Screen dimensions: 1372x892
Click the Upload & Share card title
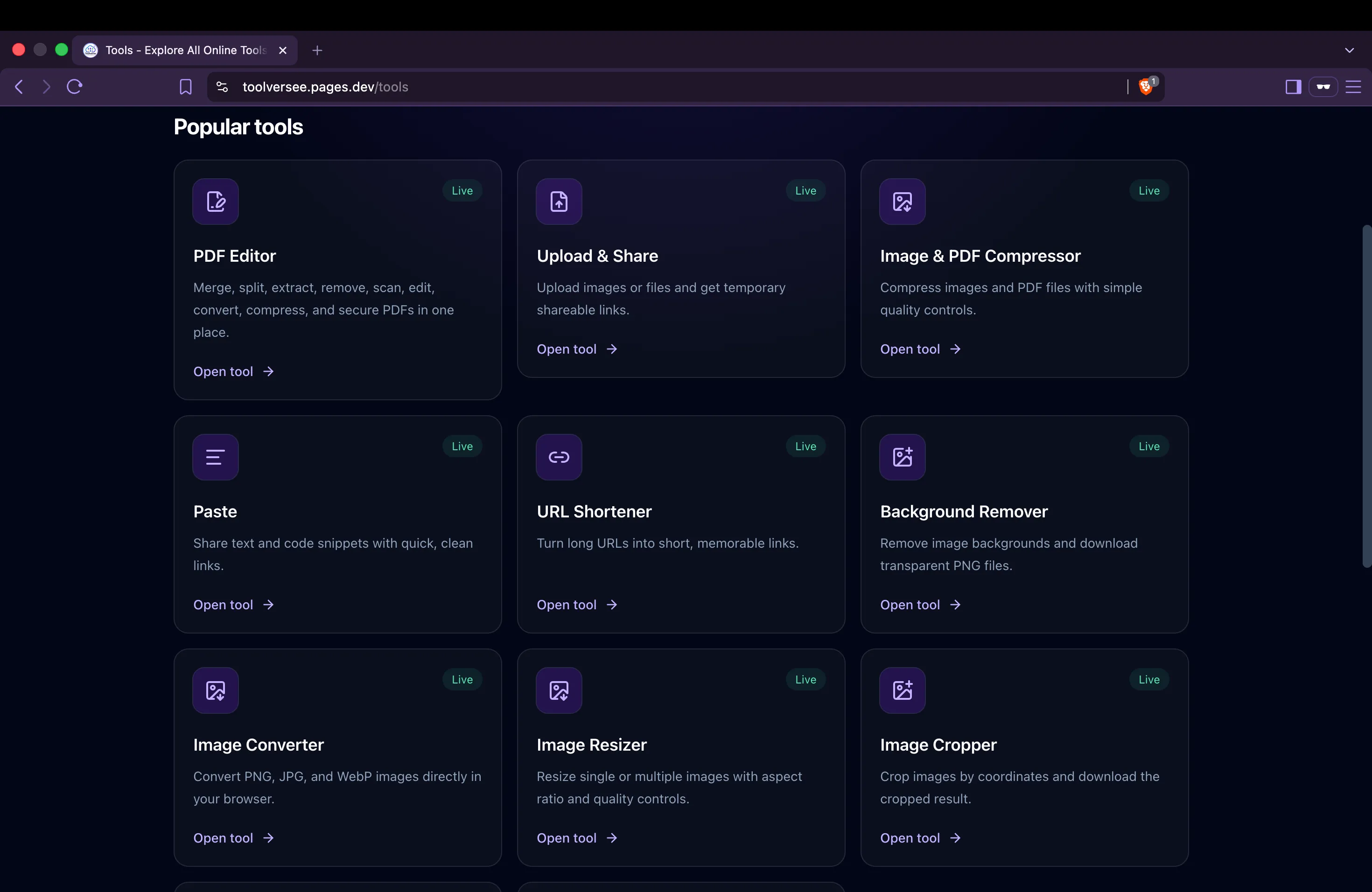pyautogui.click(x=597, y=257)
